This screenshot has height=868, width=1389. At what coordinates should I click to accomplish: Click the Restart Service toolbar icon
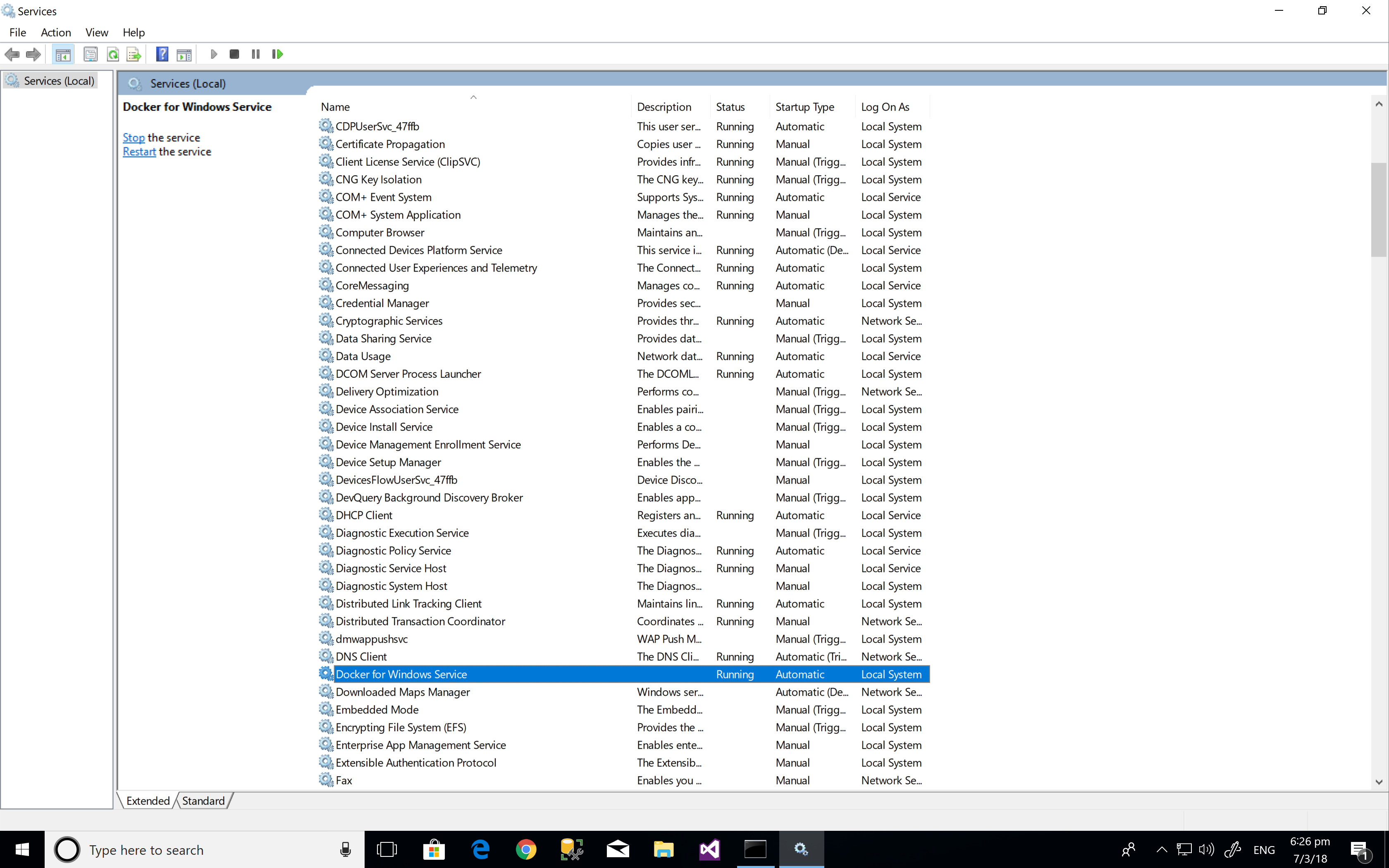(x=278, y=55)
